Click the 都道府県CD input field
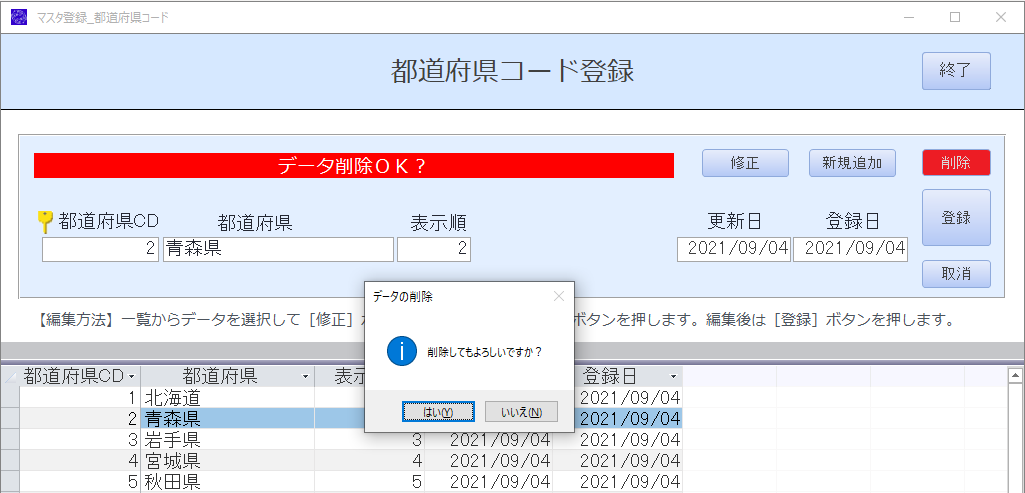1025x493 pixels. click(x=101, y=249)
